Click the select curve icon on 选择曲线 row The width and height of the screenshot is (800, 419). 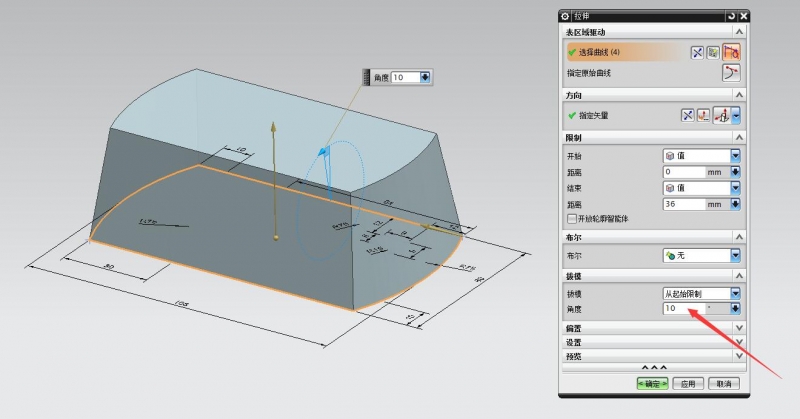click(x=733, y=52)
